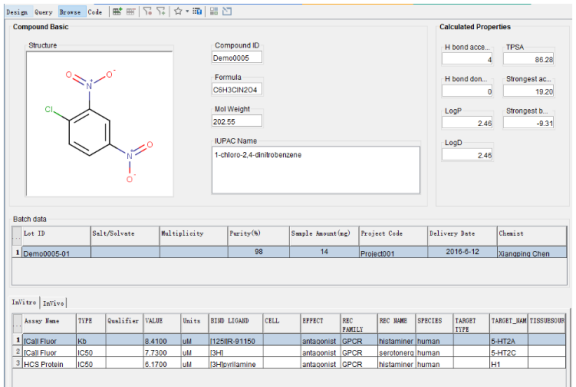Click the remove filter funnel icon
Image resolution: width=576 pixels, height=387 pixels.
click(x=148, y=11)
